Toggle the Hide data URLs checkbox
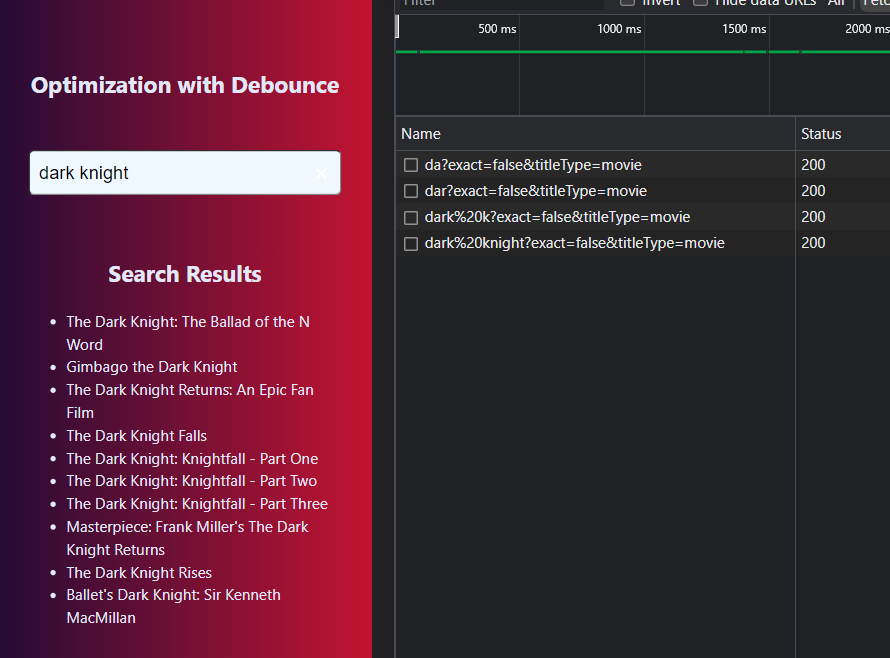The image size is (890, 658). [700, 2]
